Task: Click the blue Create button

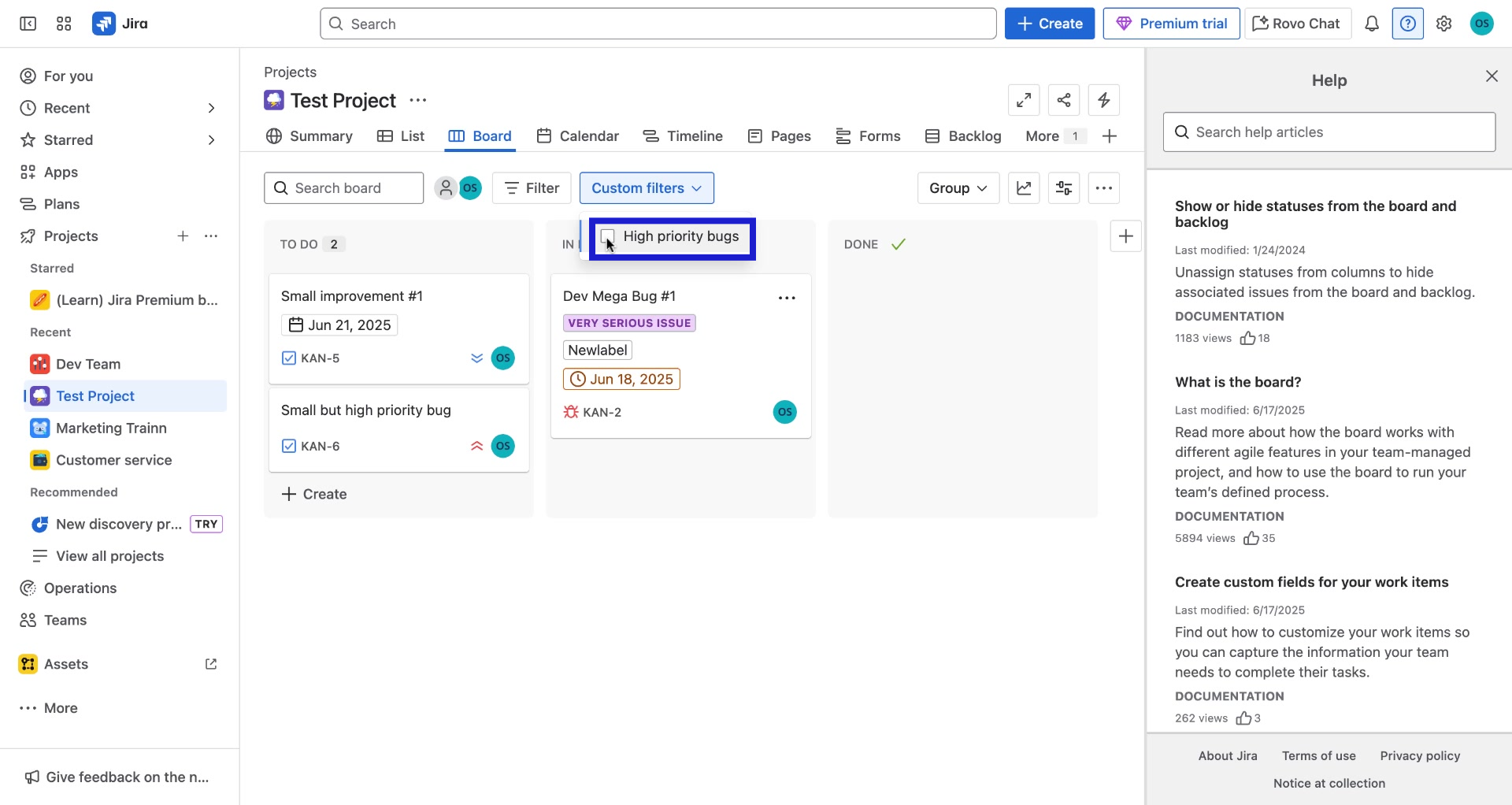Action: point(1049,24)
